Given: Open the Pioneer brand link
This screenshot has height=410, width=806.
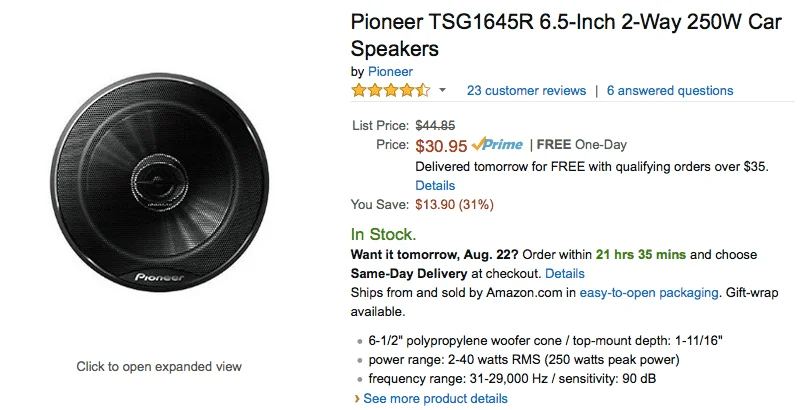Looking at the screenshot, I should click(390, 71).
